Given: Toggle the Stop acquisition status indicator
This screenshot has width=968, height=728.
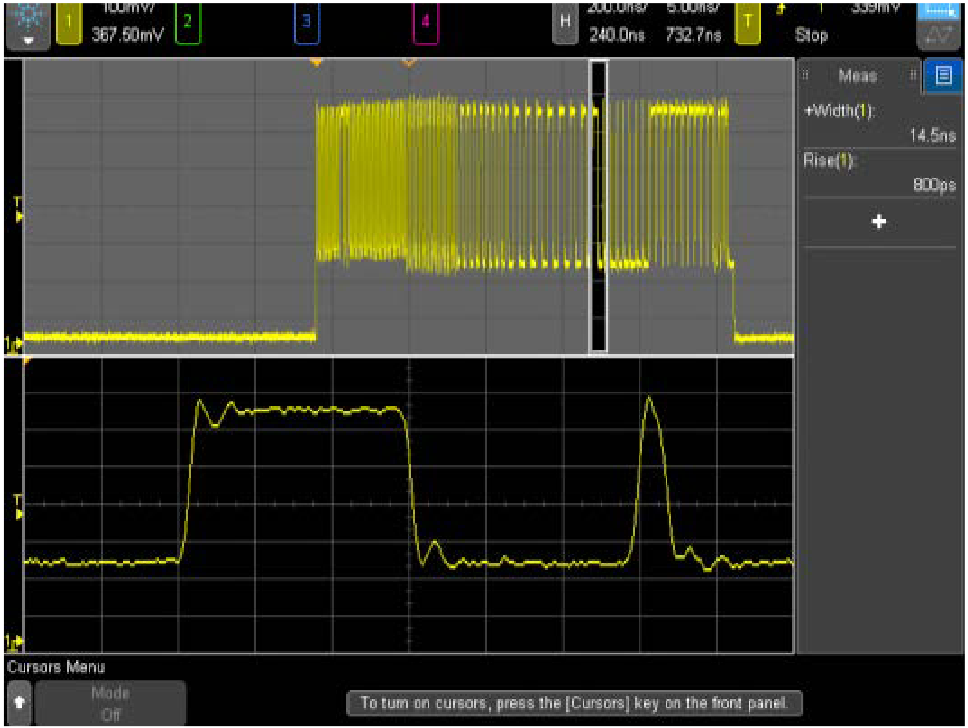Looking at the screenshot, I should tap(812, 36).
